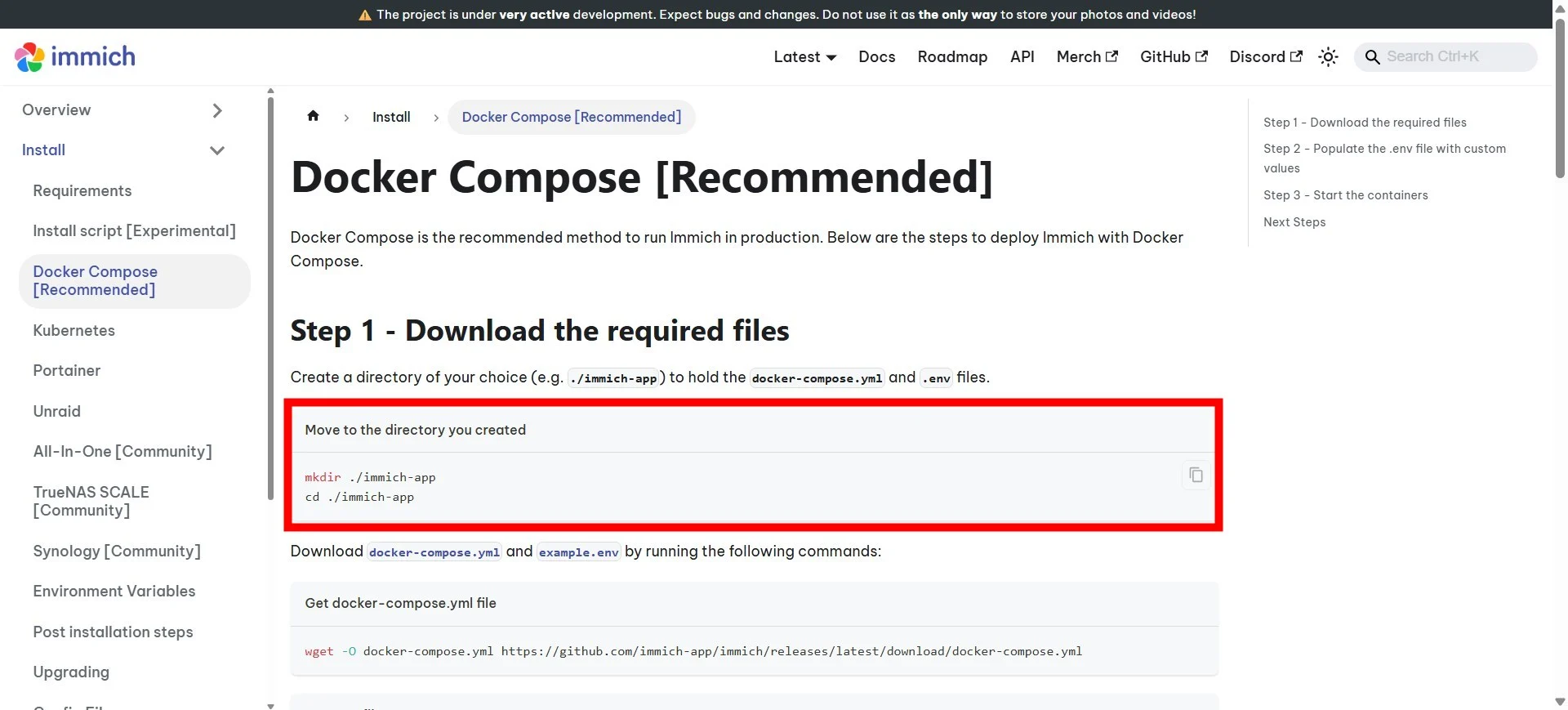The image size is (1568, 710).
Task: Open Post installation steps sidebar page
Action: [114, 632]
